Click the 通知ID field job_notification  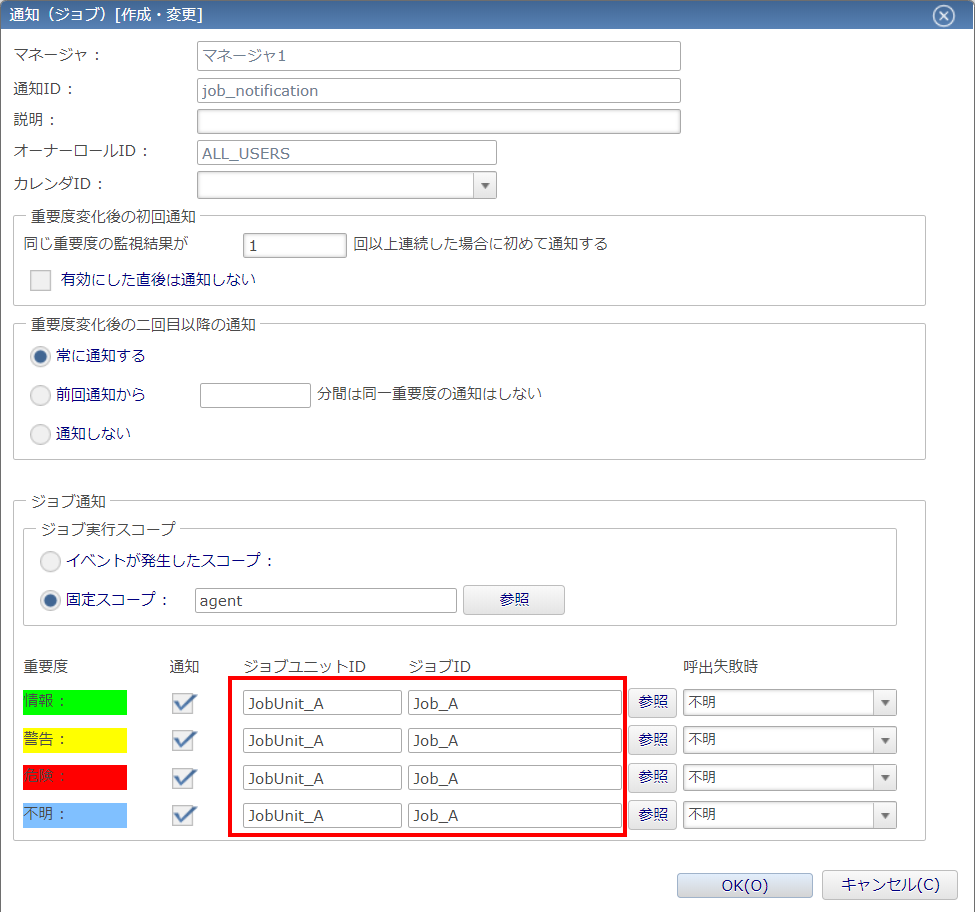(x=439, y=91)
